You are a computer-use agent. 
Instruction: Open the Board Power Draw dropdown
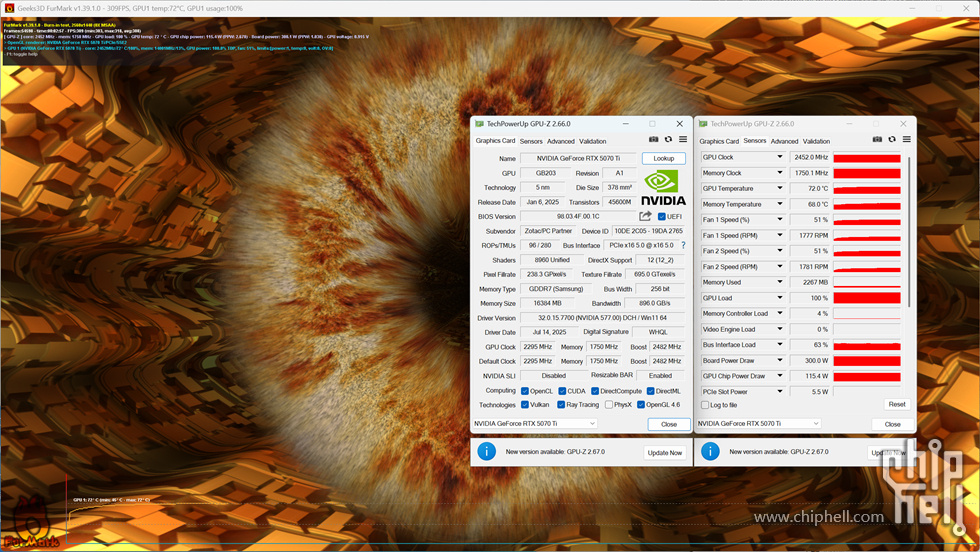pos(779,360)
